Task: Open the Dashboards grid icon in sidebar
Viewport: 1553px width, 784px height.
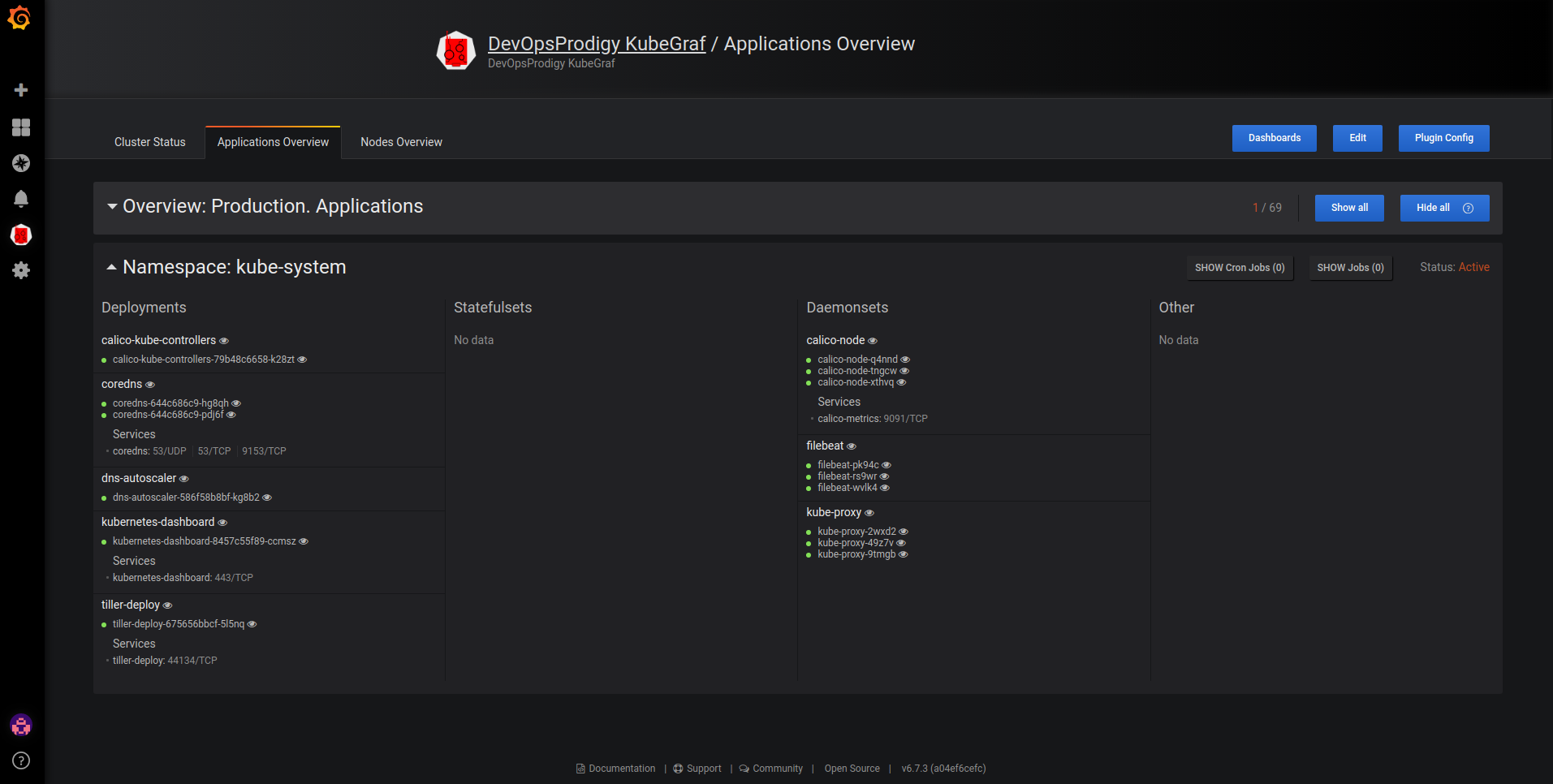Action: pos(21,127)
